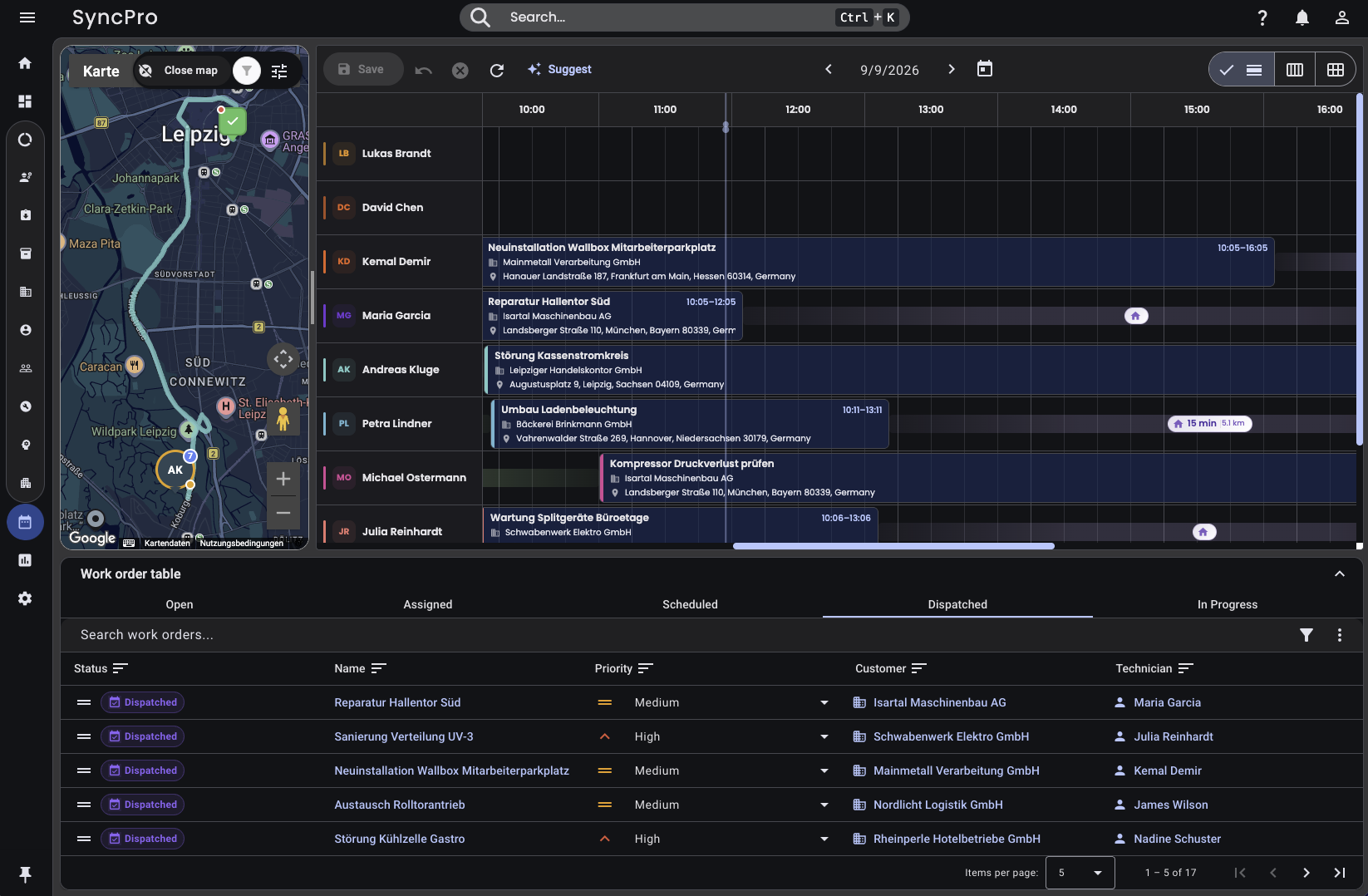Zoom in on the map

(x=283, y=479)
